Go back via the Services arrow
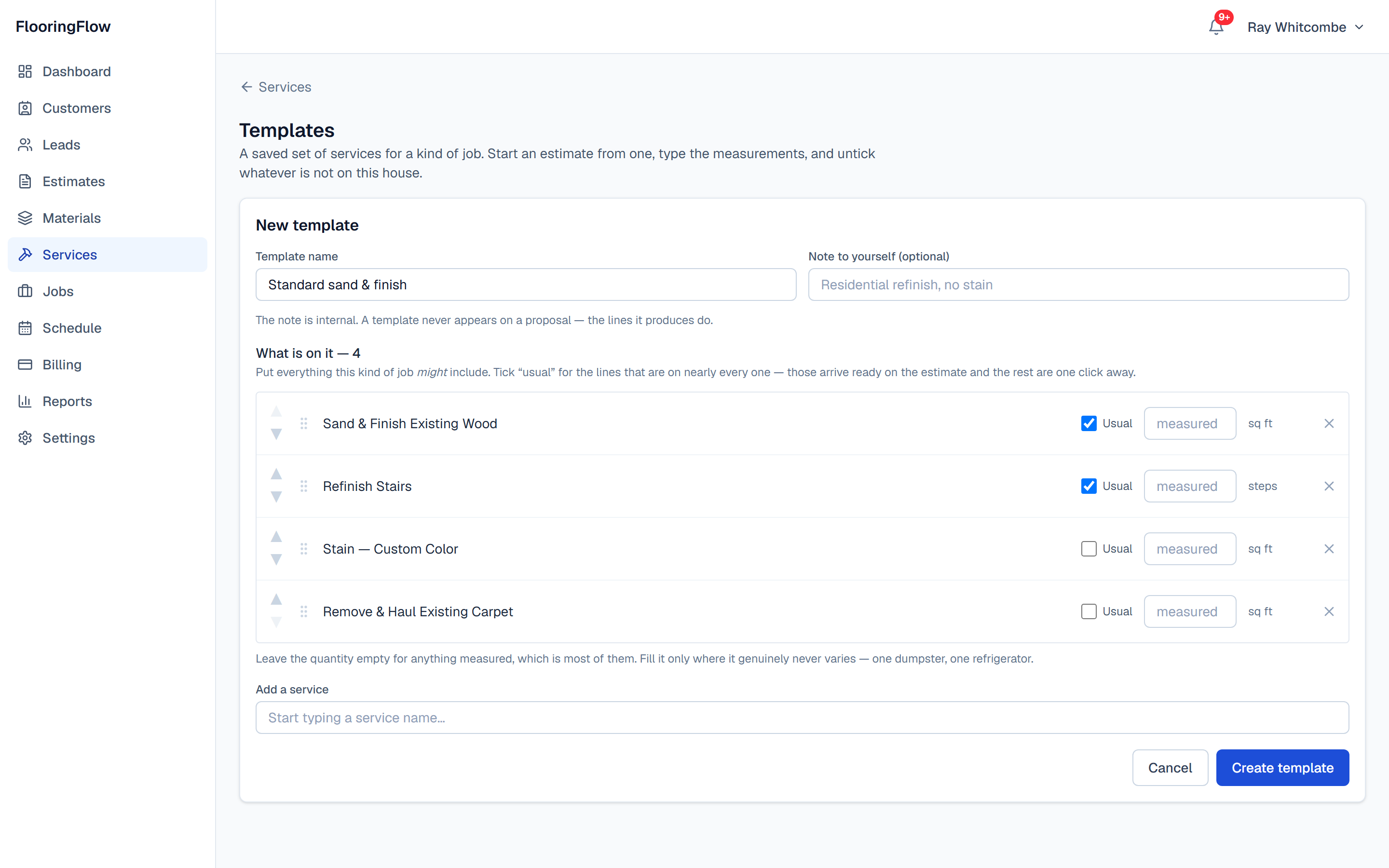This screenshot has width=1389, height=868. 276,87
